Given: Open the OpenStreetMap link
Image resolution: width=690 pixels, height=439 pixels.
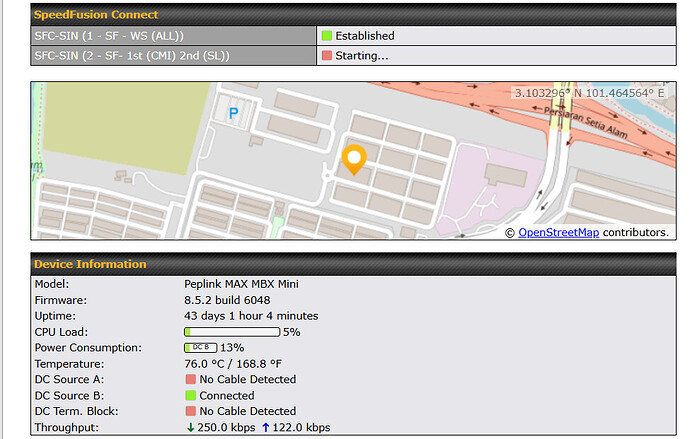Looking at the screenshot, I should tap(558, 232).
